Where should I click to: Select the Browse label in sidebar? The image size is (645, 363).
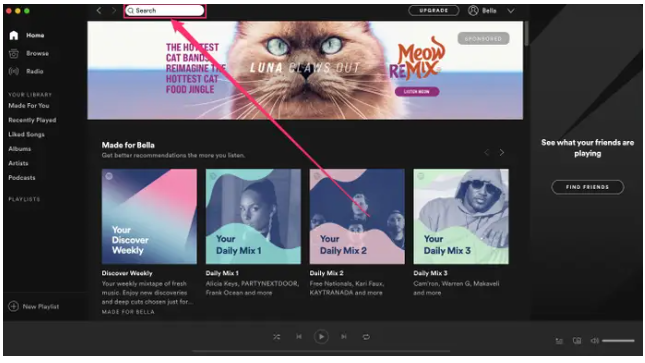pos(37,54)
